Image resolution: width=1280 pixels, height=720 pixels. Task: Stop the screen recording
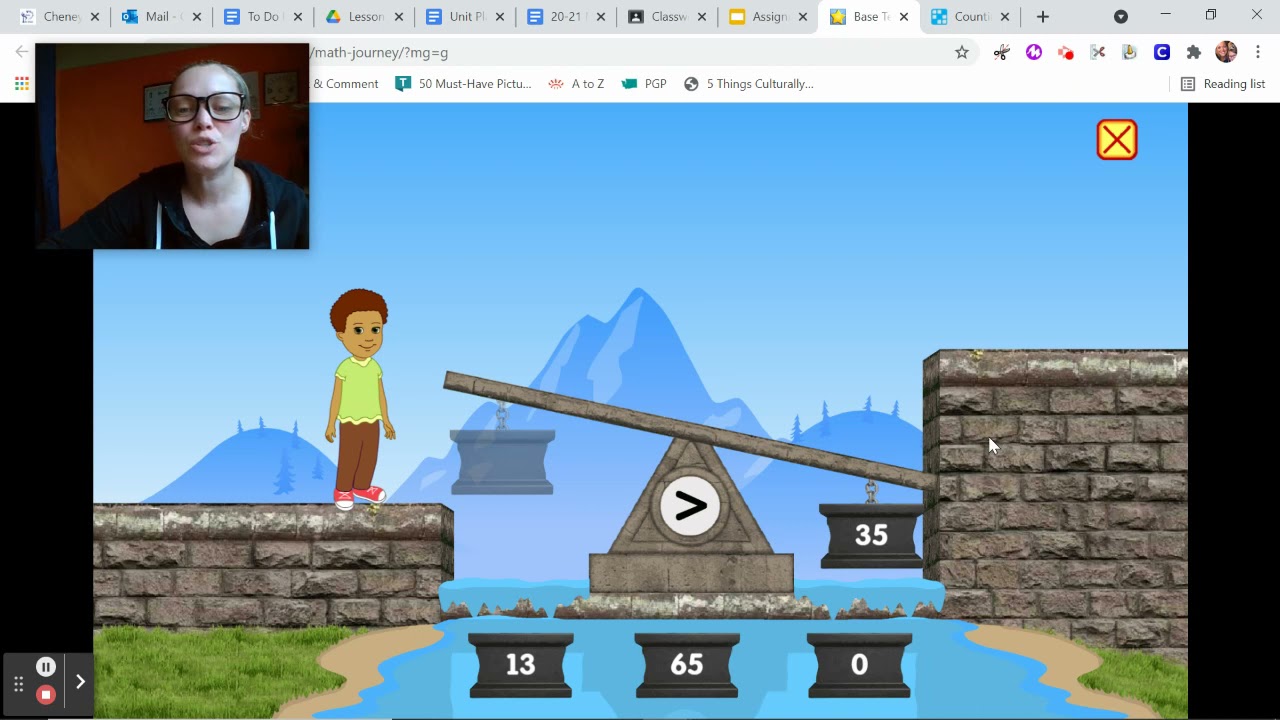(46, 694)
